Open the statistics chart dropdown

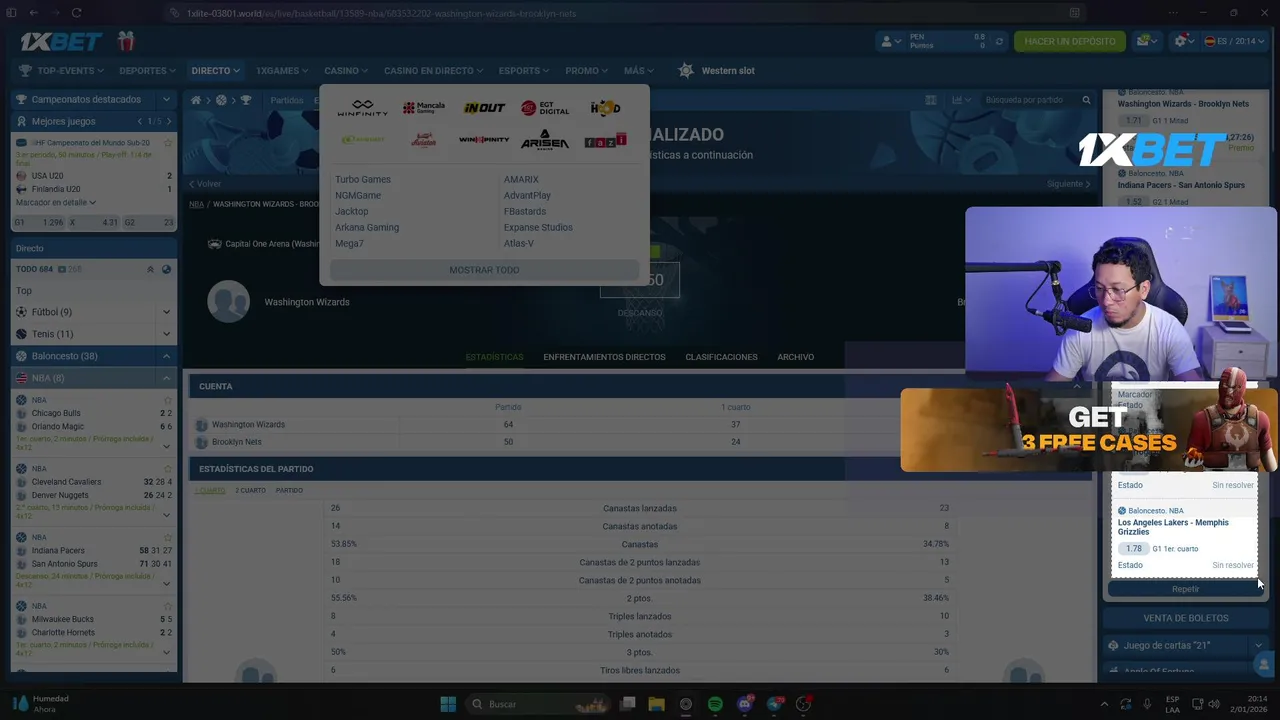click(961, 100)
